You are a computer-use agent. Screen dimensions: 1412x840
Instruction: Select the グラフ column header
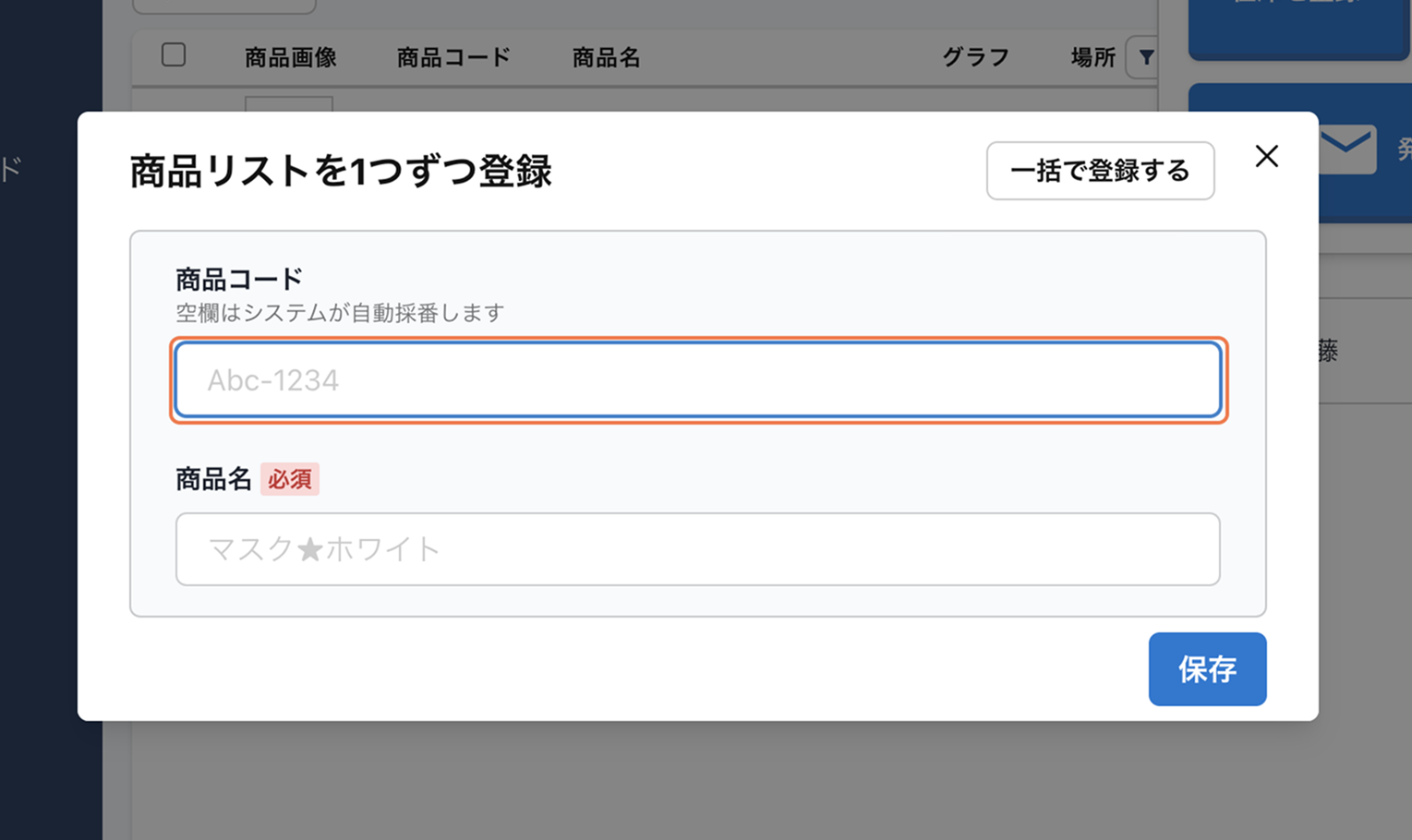tap(975, 58)
